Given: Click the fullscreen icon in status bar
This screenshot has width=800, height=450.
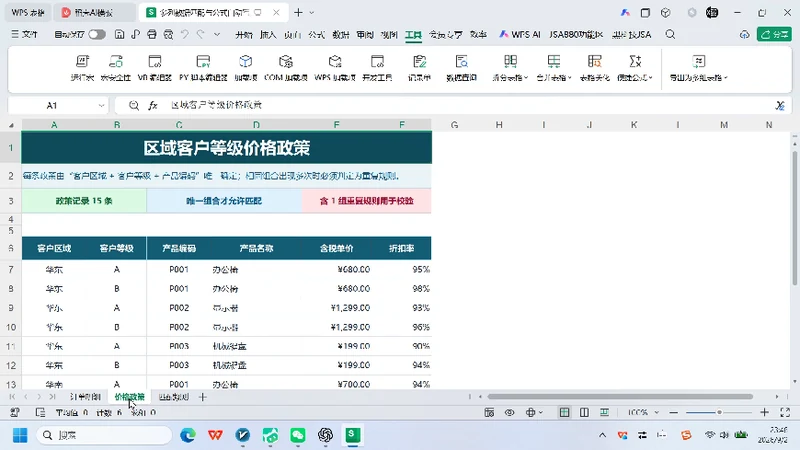Looking at the screenshot, I should pyautogui.click(x=785, y=412).
